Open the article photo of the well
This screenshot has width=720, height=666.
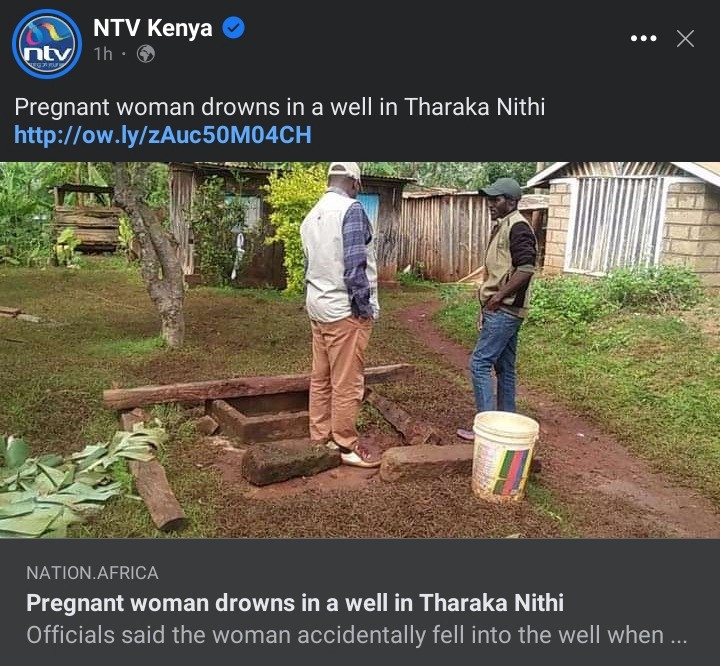tap(360, 350)
